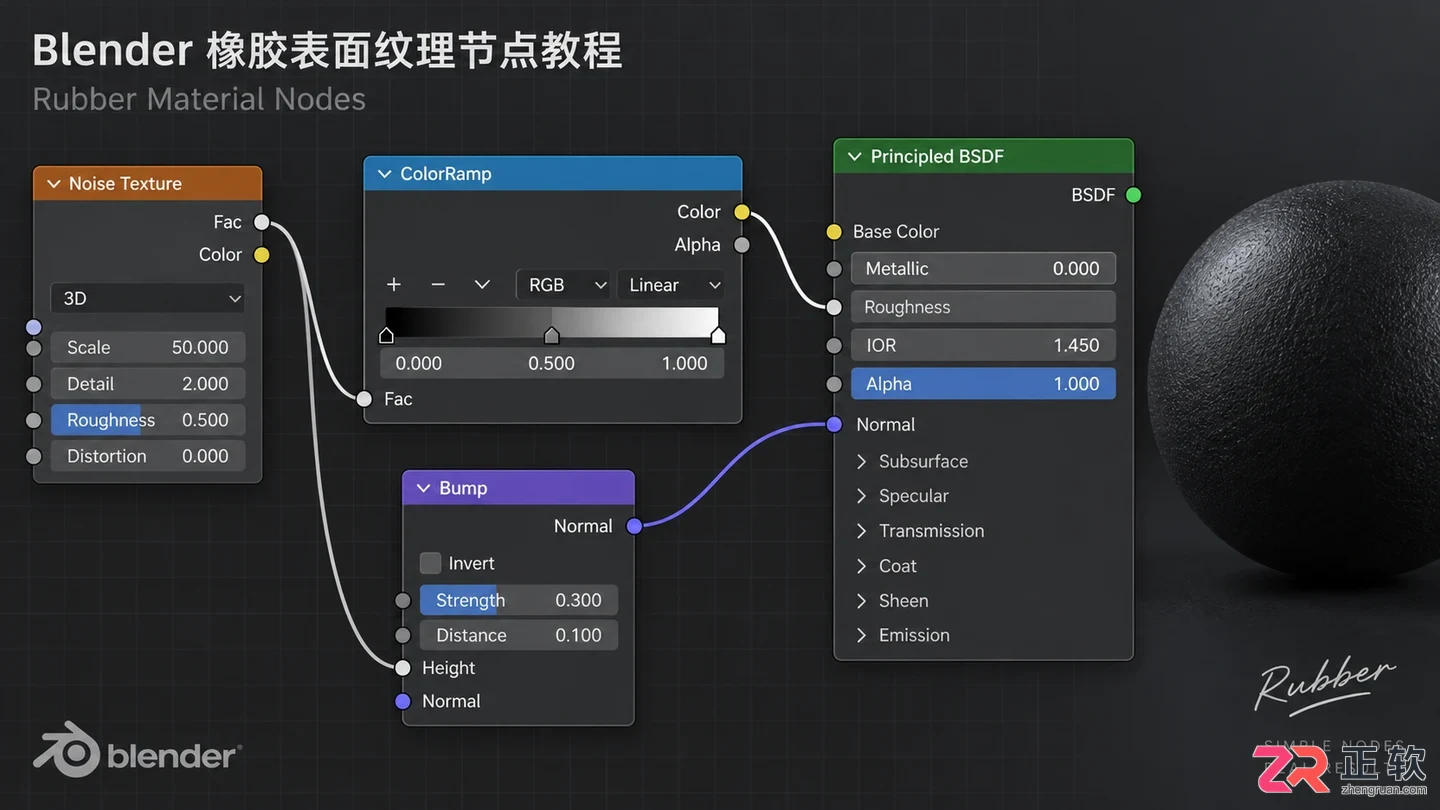Screen dimensions: 1440x810
Task: Collapse the Bump node
Action: [424, 488]
